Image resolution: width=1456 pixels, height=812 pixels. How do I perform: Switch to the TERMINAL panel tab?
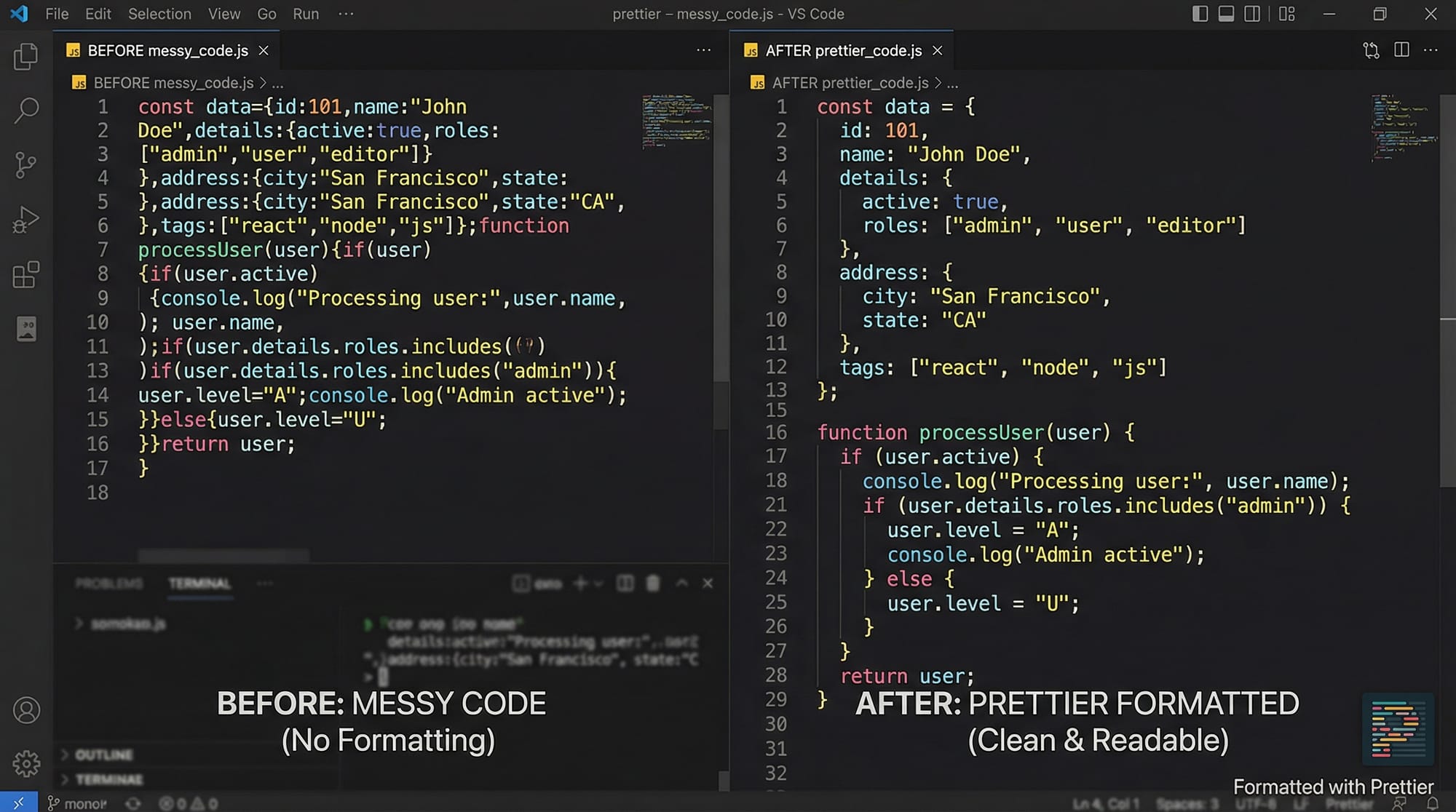199,584
